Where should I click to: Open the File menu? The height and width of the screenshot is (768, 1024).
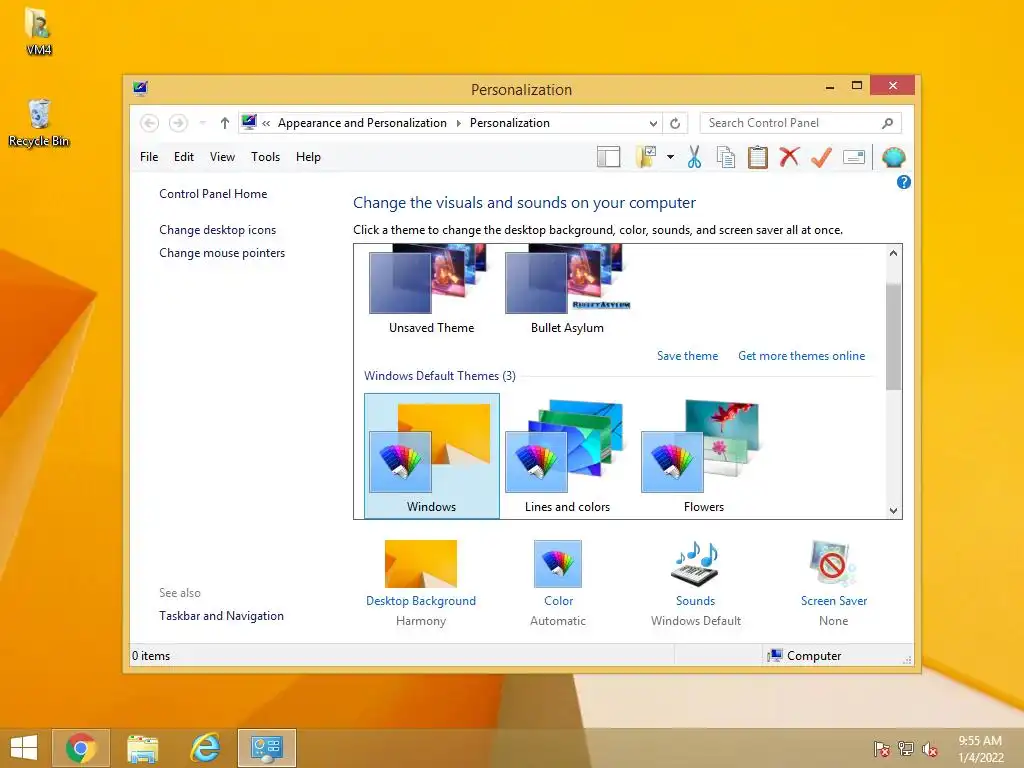(x=149, y=157)
